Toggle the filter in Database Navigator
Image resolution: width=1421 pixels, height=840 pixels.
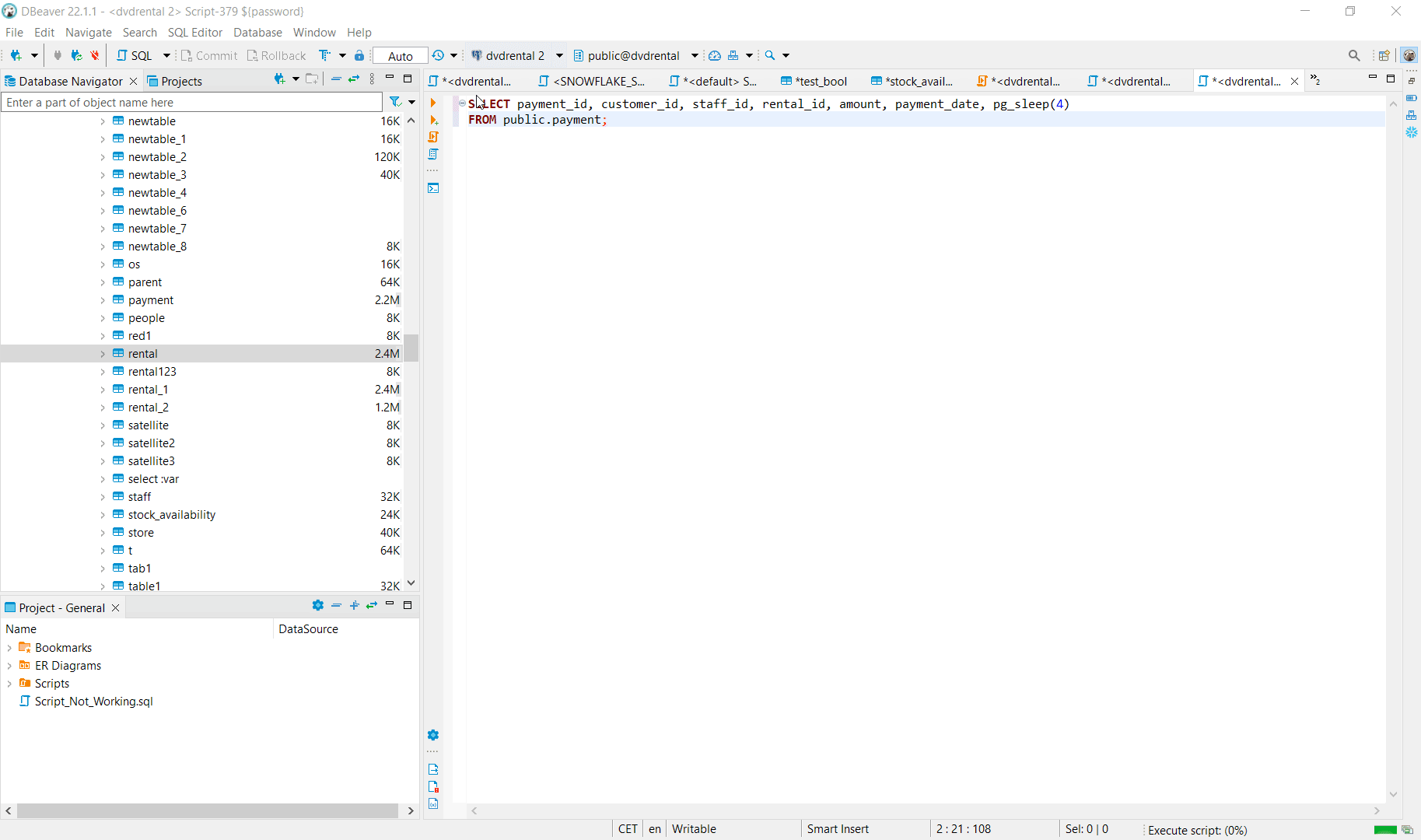(395, 102)
